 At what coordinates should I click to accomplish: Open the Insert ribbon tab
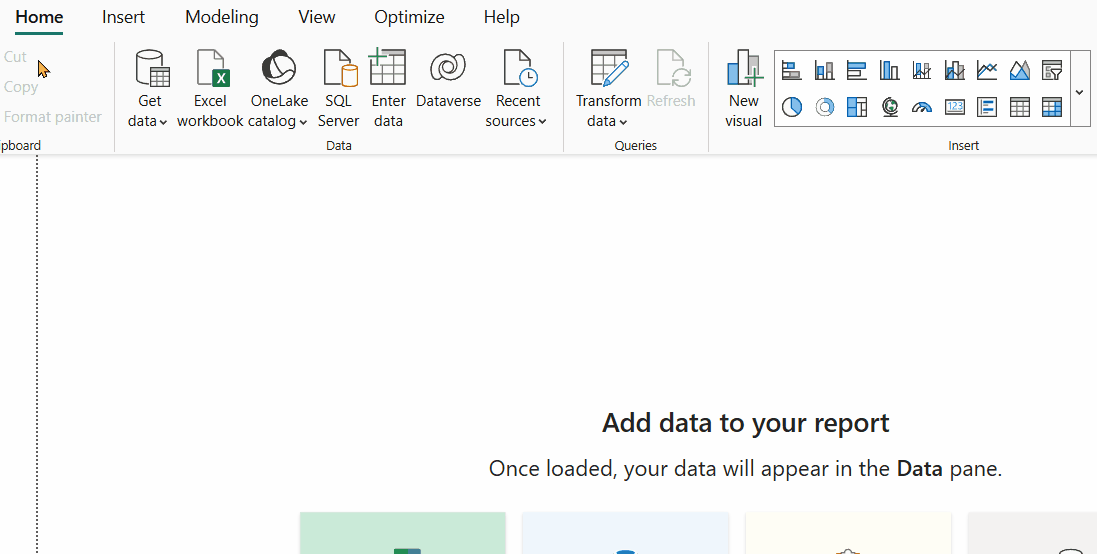(124, 17)
